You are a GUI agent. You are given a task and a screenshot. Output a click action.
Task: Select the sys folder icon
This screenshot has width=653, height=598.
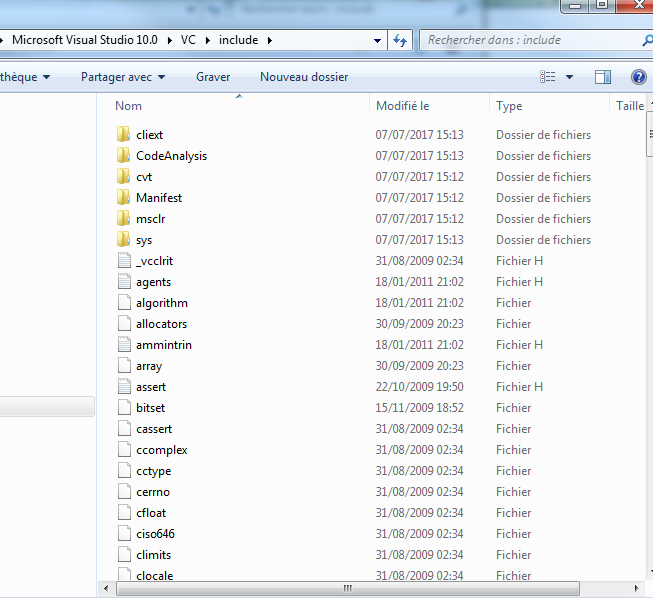tap(123, 239)
